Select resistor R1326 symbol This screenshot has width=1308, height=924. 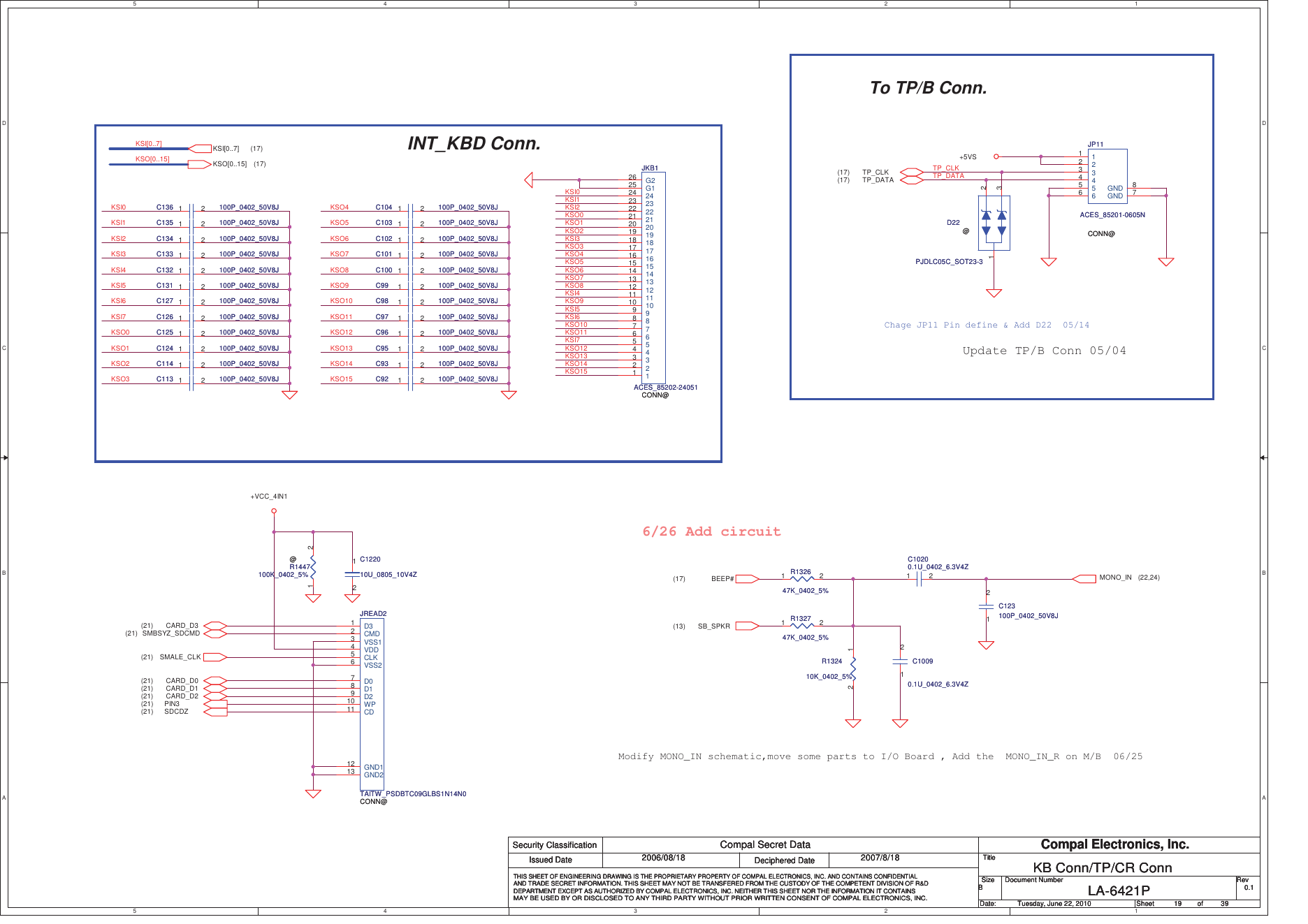click(x=801, y=579)
